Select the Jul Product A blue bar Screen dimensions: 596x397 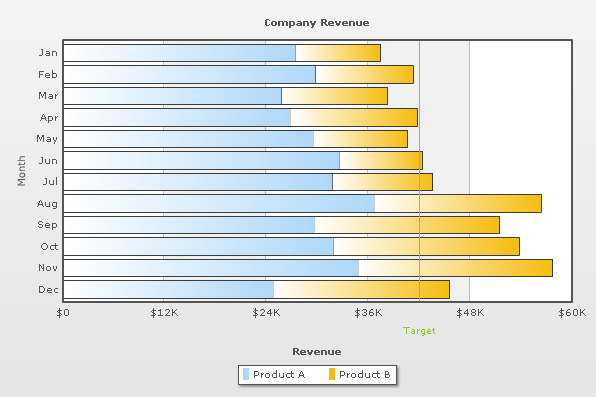pos(198,182)
